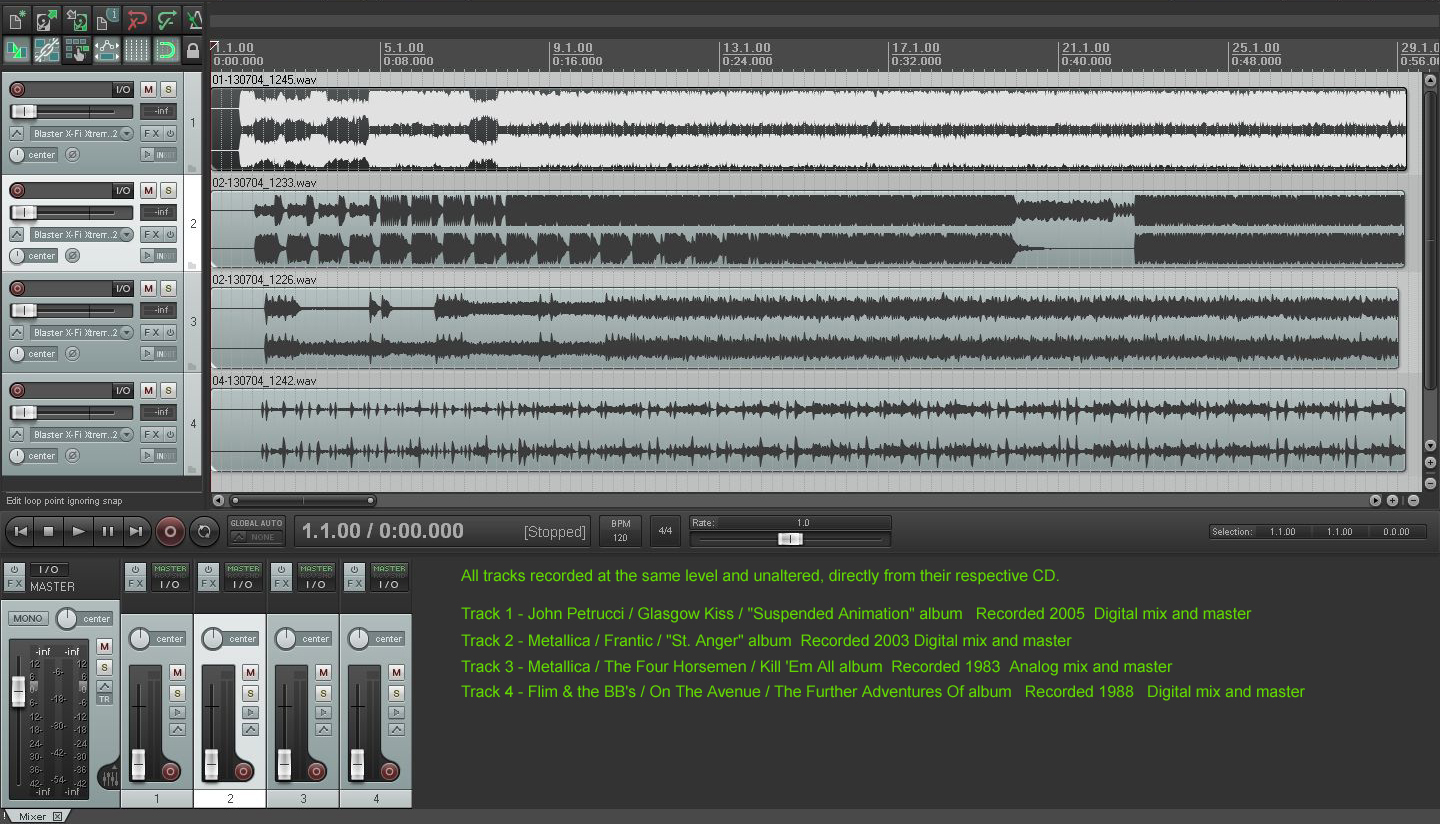1440x824 pixels.
Task: Open FX chain for track 1
Action: [151, 133]
